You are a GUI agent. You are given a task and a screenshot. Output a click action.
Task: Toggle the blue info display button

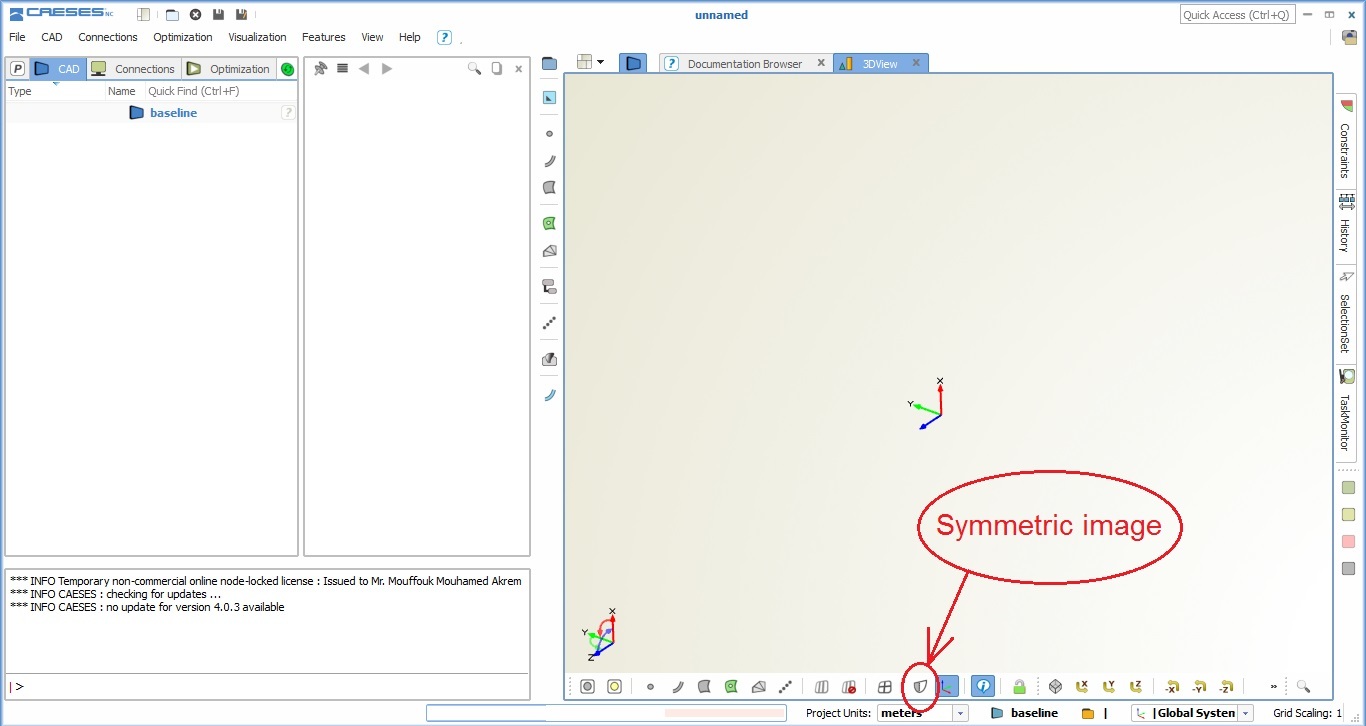click(x=983, y=687)
